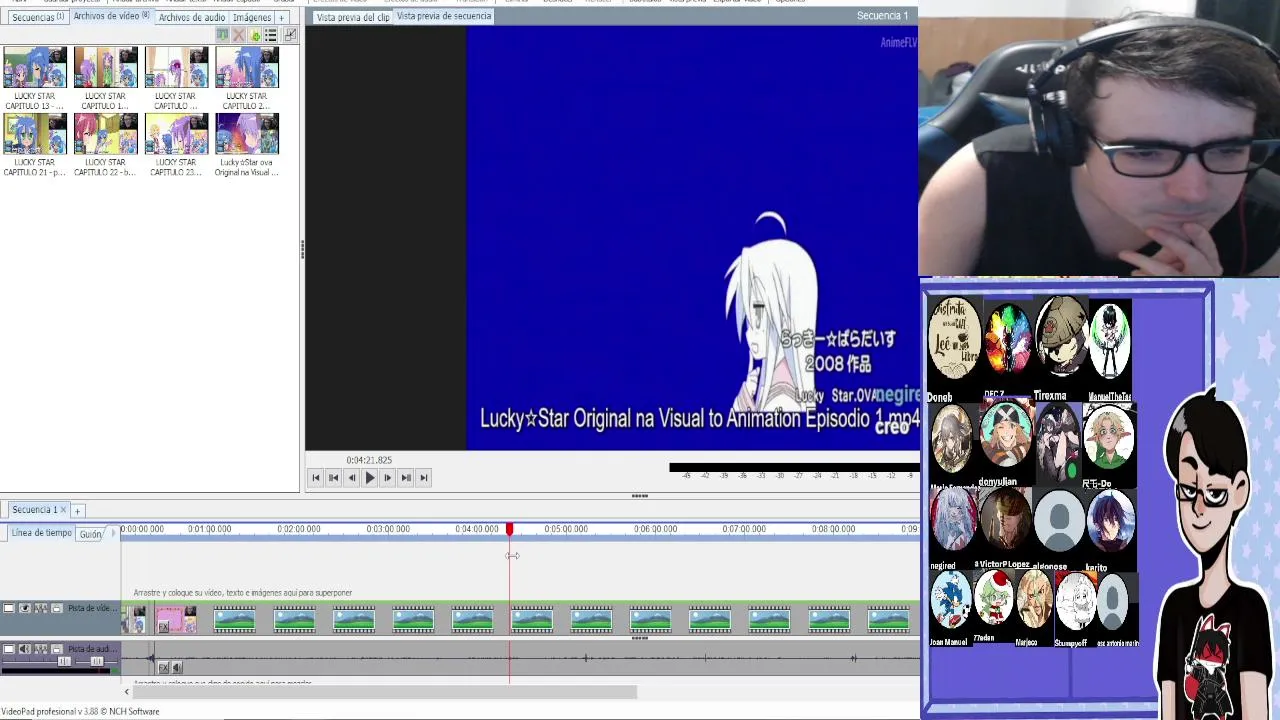Toggle video track lock icon
1280x720 pixels.
[57, 608]
